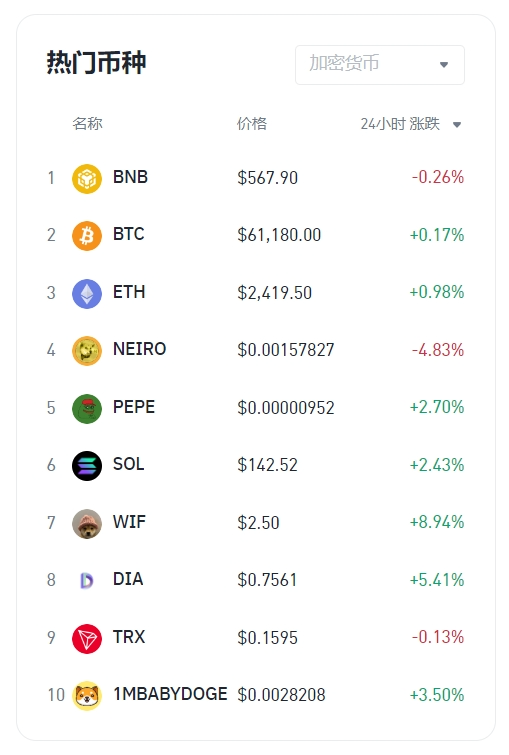Click the 价格 column header
Screen dimensions: 509x755
click(x=251, y=124)
